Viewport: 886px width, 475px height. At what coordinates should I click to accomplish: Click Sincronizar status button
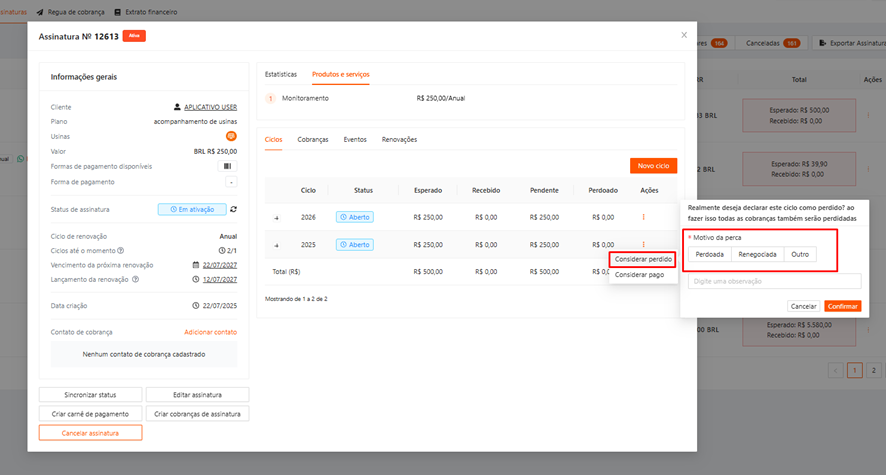click(x=90, y=395)
